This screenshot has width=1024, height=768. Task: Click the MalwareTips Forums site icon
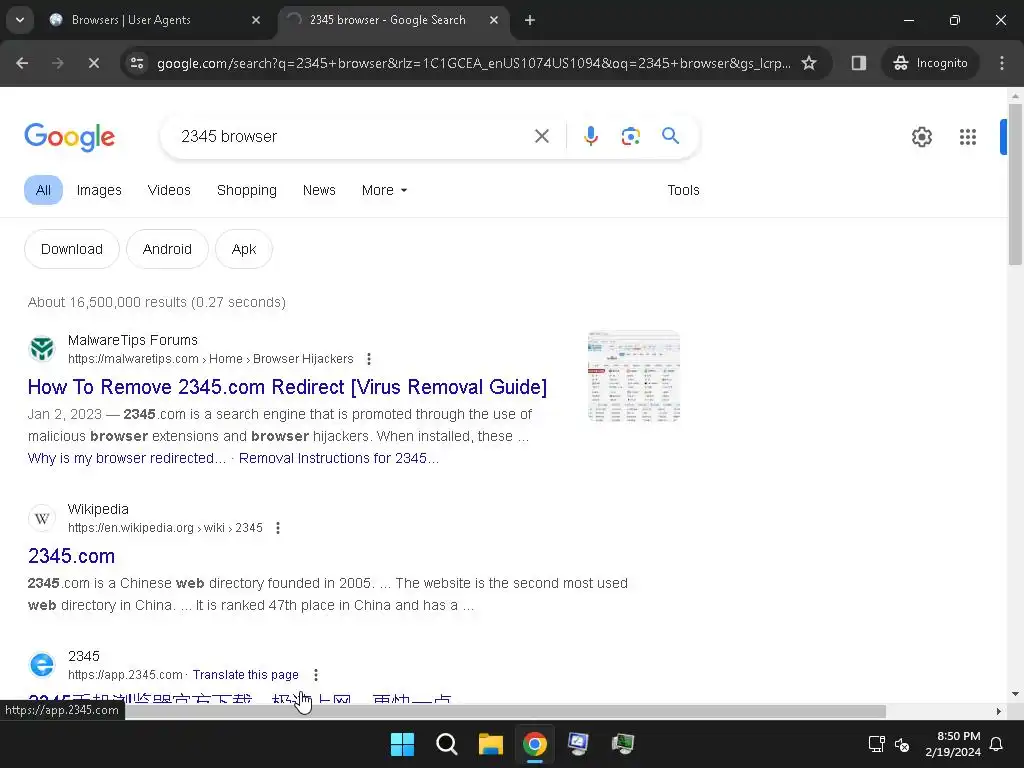(42, 349)
